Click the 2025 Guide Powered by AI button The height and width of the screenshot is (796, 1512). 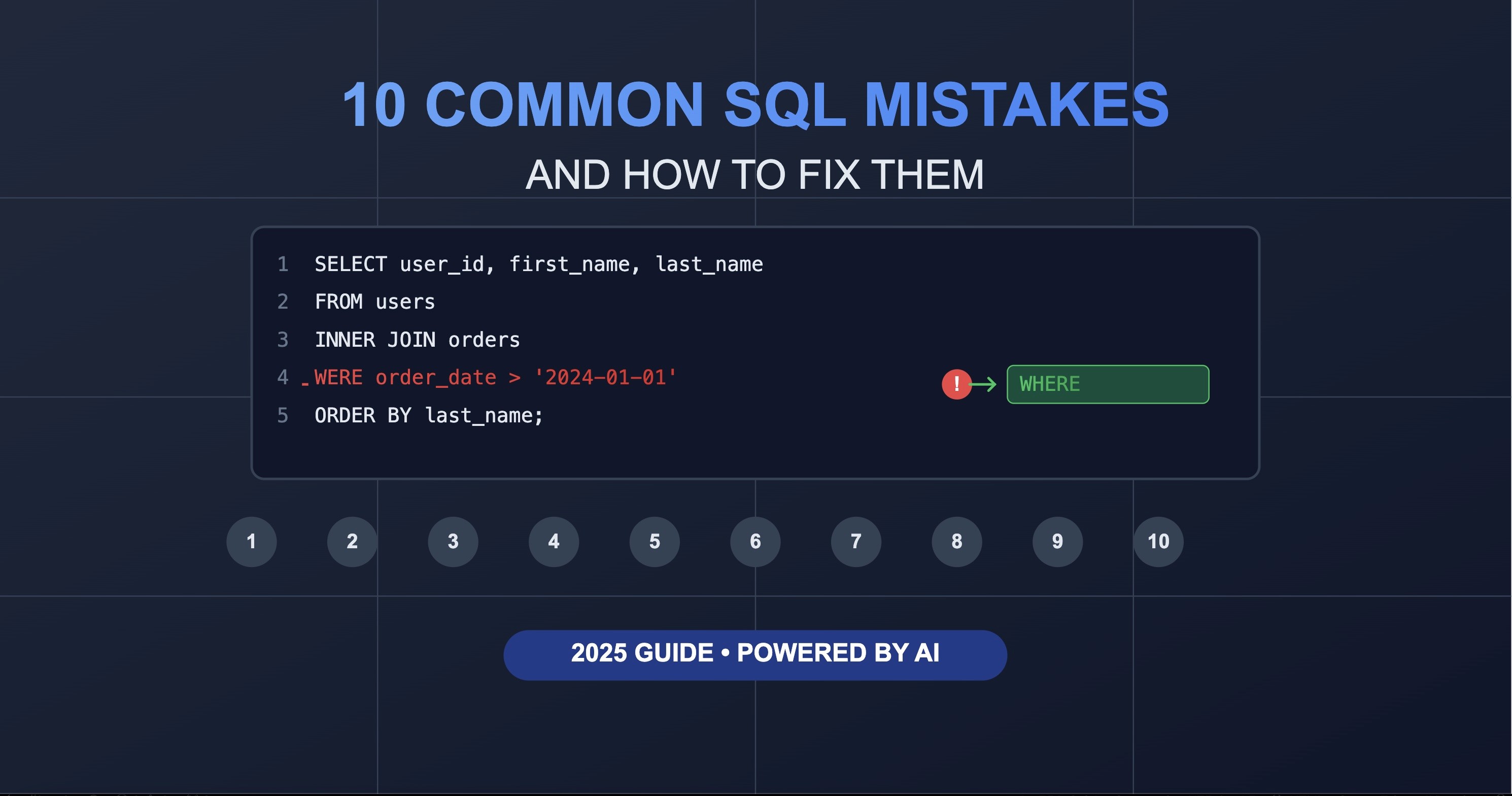tap(755, 655)
